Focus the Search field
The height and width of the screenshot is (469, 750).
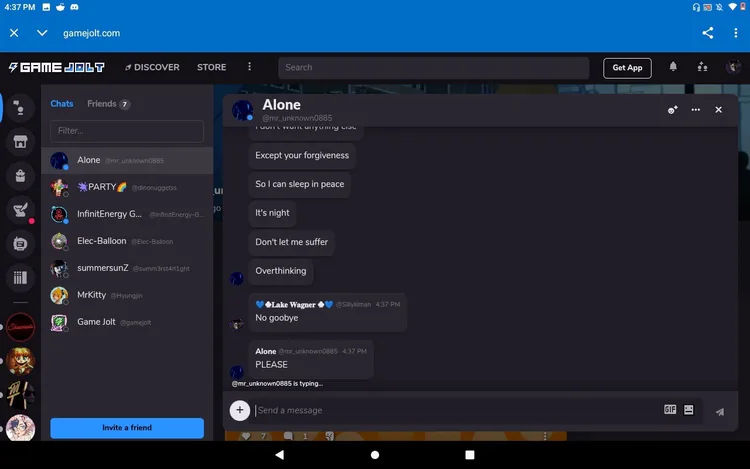(x=433, y=67)
